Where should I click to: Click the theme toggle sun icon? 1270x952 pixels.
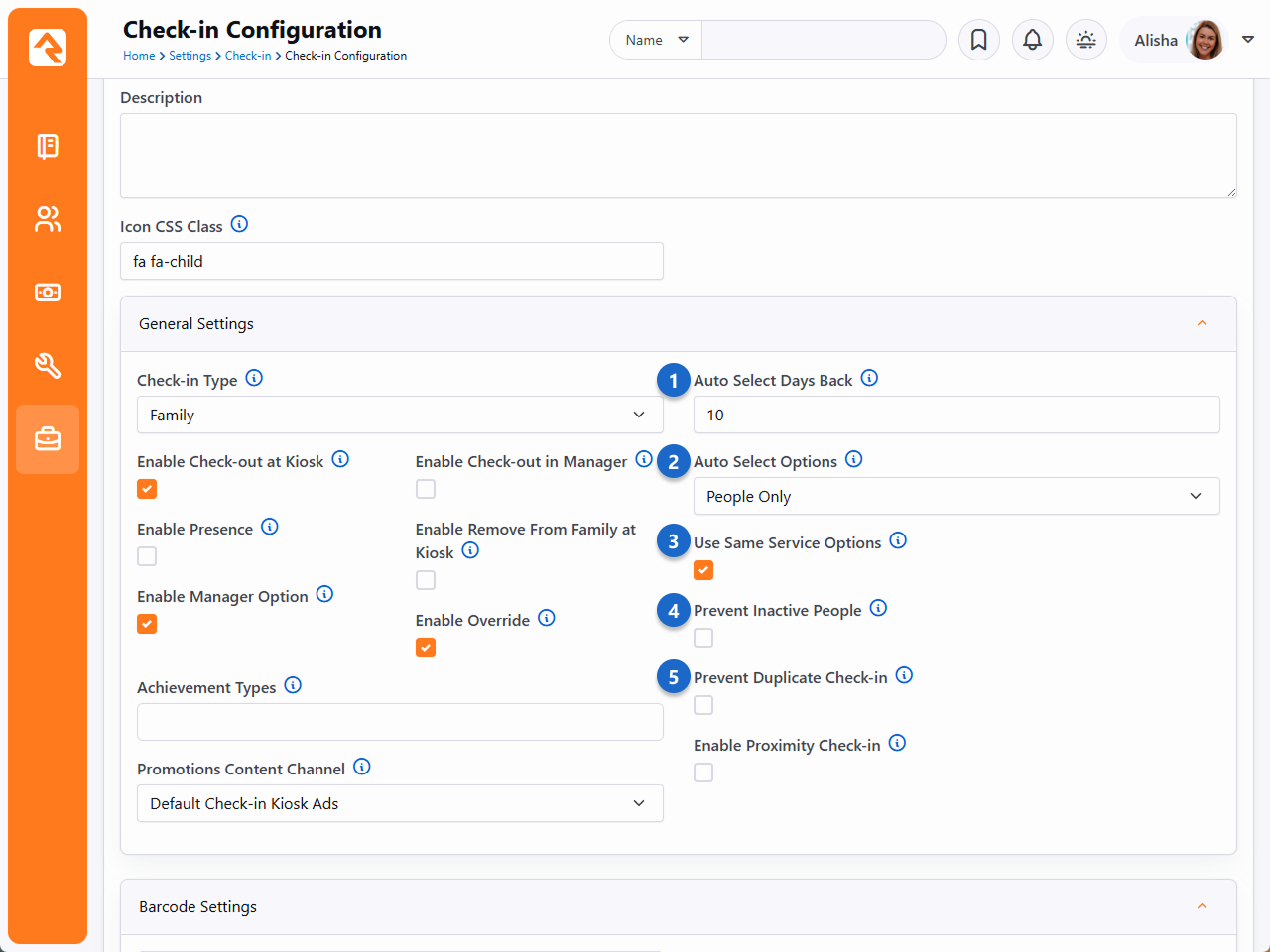[x=1085, y=40]
